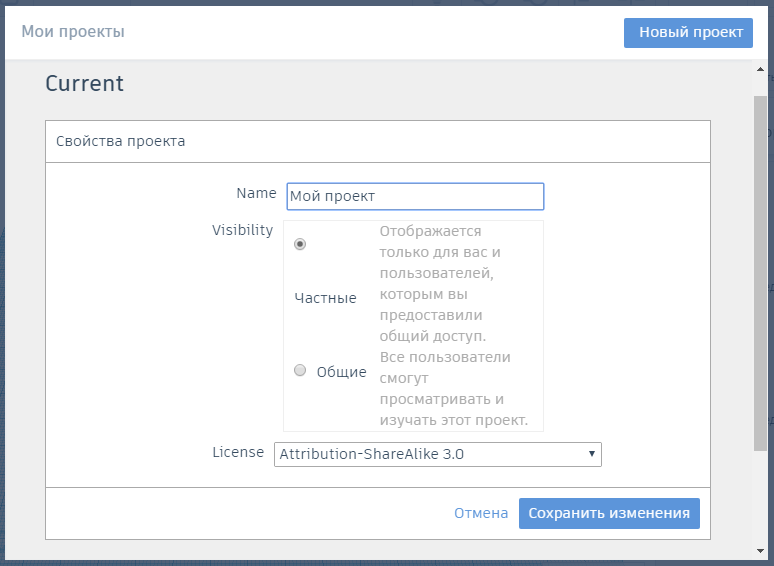This screenshot has height=566, width=774.
Task: Open the Attribution-ShareAlike 3.0 license dropdown
Action: coord(437,454)
